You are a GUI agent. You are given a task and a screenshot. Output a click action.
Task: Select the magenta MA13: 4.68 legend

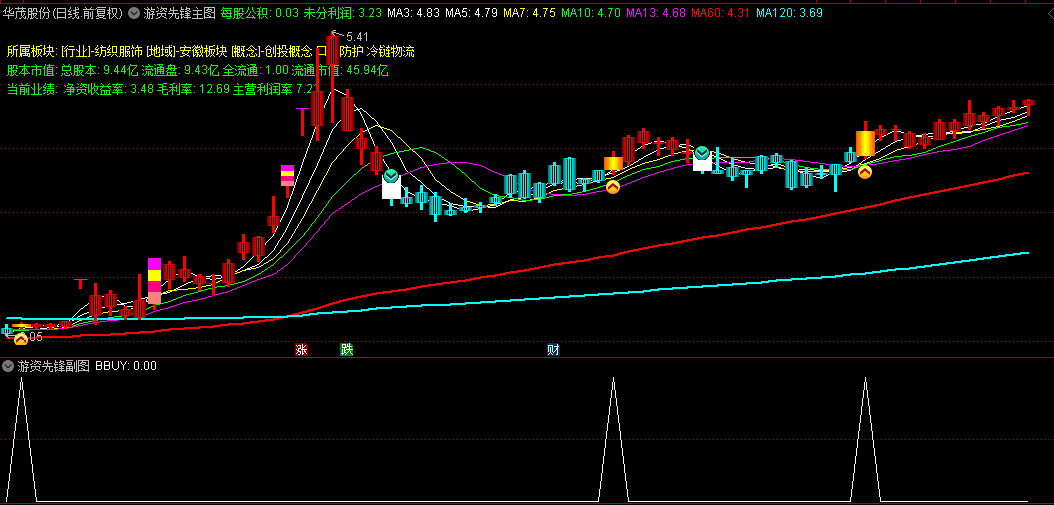click(x=655, y=12)
